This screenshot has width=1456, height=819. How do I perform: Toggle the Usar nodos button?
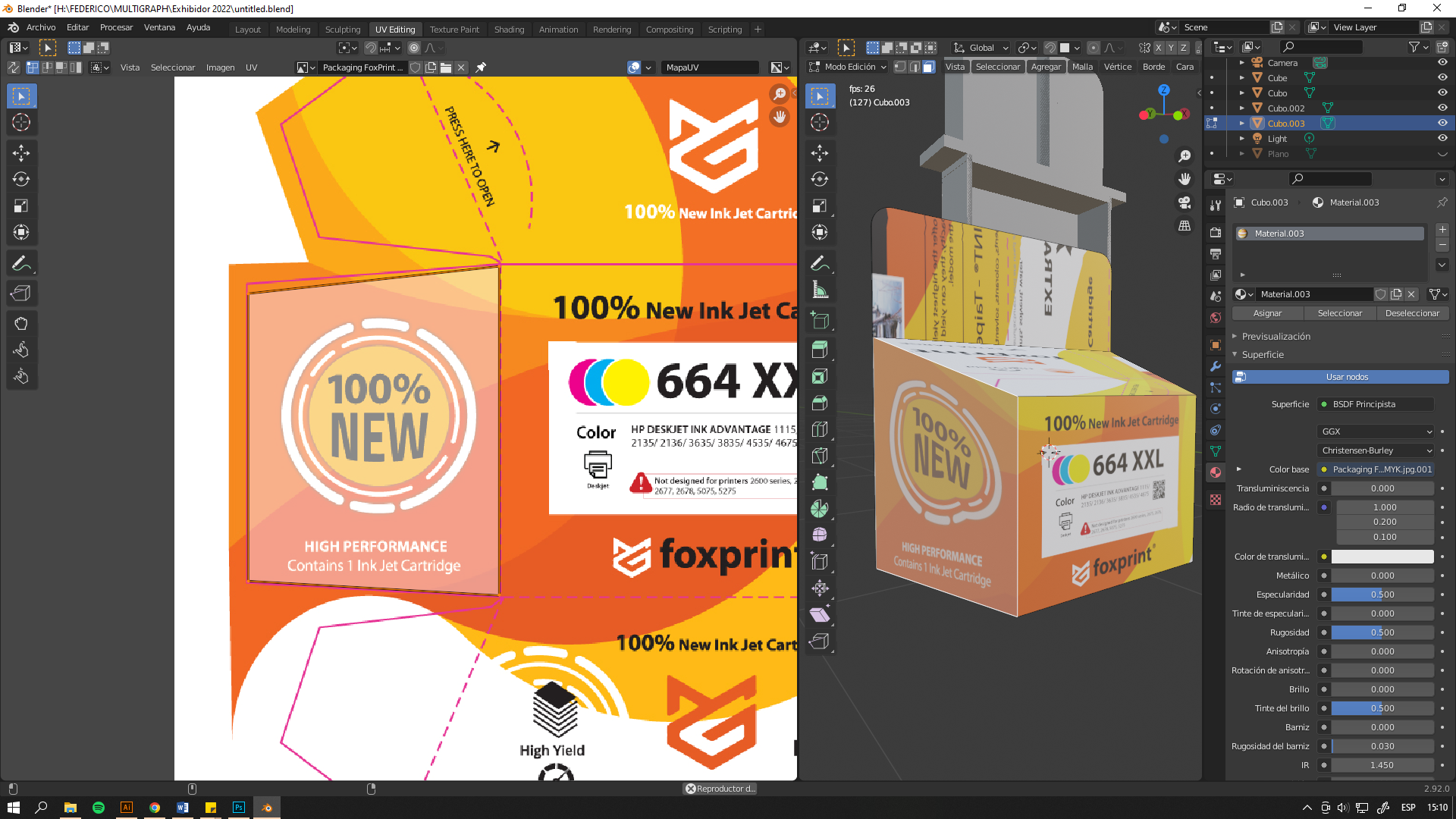(1341, 377)
